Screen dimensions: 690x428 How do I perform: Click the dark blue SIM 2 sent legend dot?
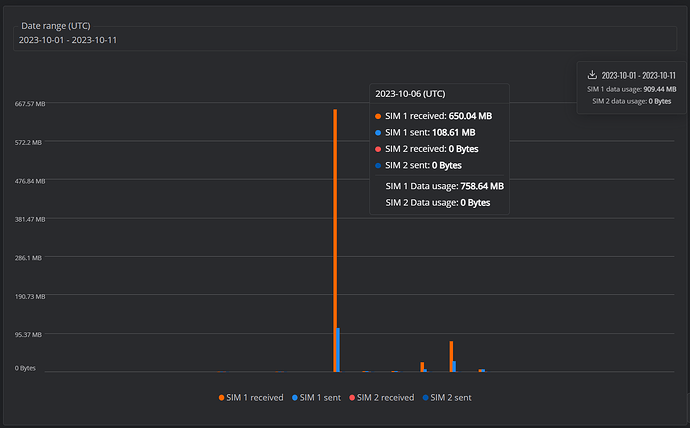[x=426, y=398]
